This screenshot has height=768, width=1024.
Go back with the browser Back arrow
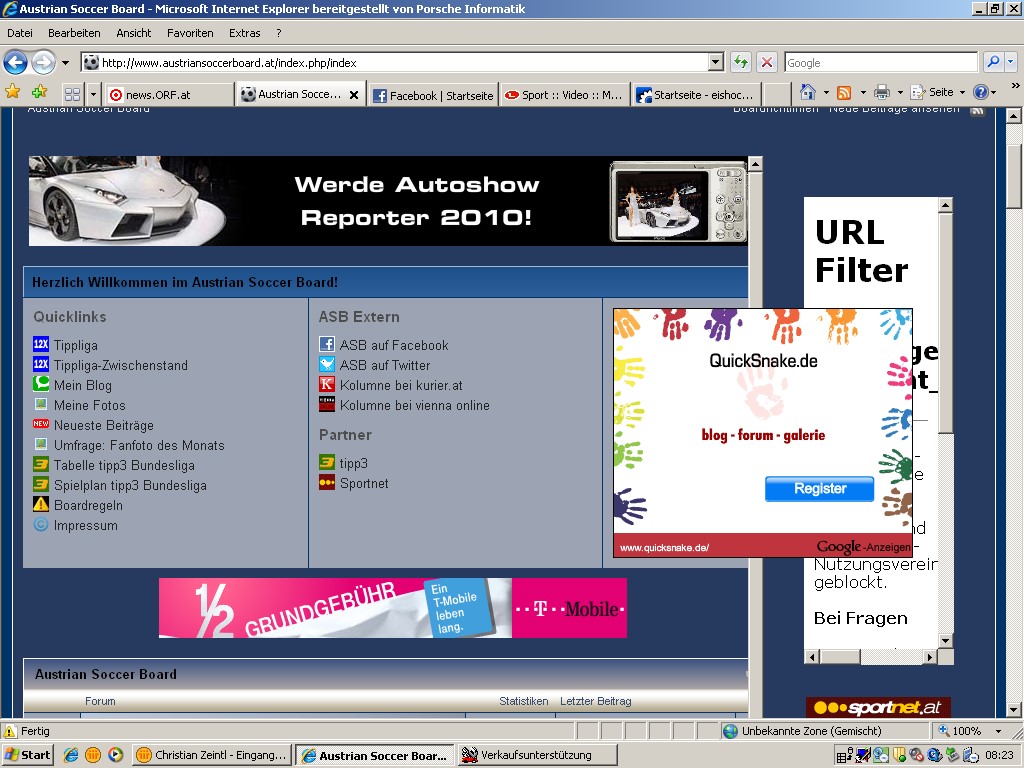pos(15,63)
